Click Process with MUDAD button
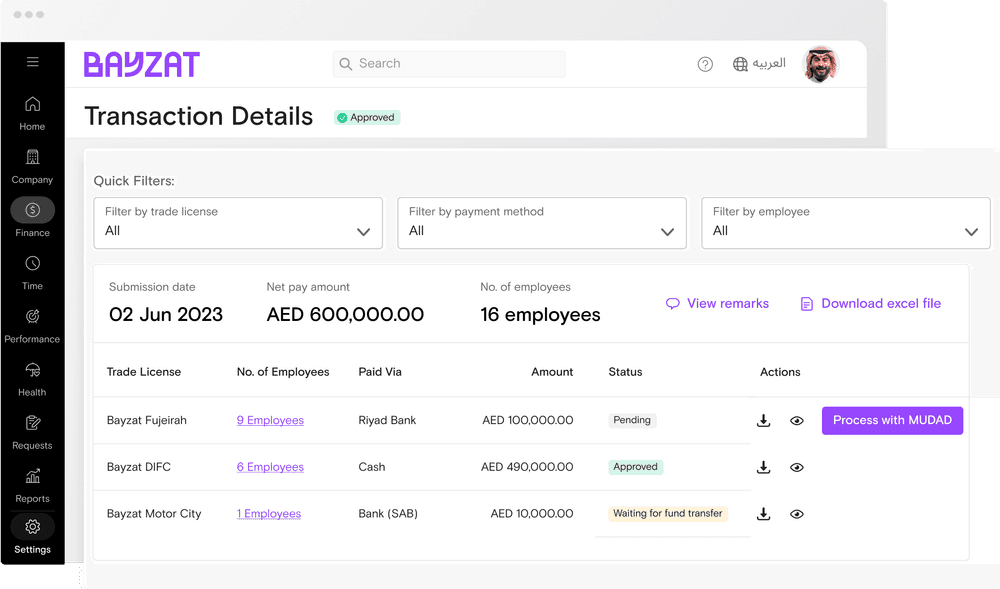The height and width of the screenshot is (589, 1000). (892, 421)
